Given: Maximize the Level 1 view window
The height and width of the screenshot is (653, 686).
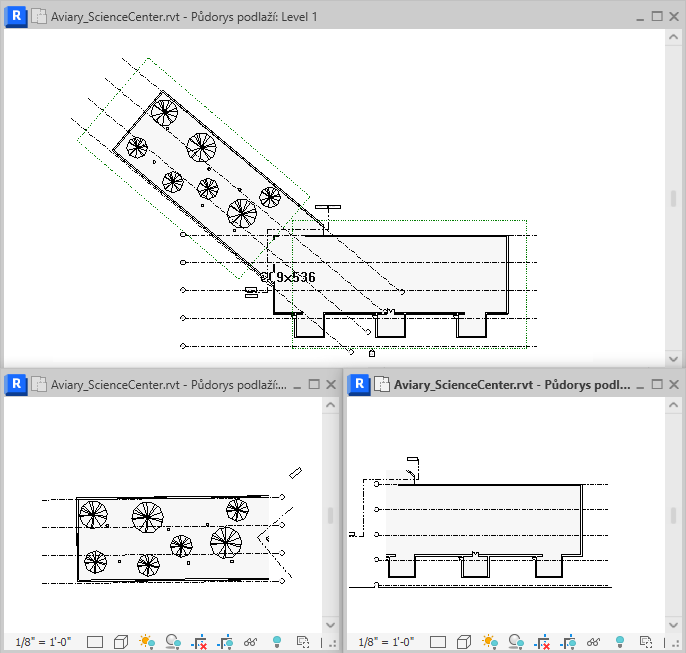Looking at the screenshot, I should 657,16.
